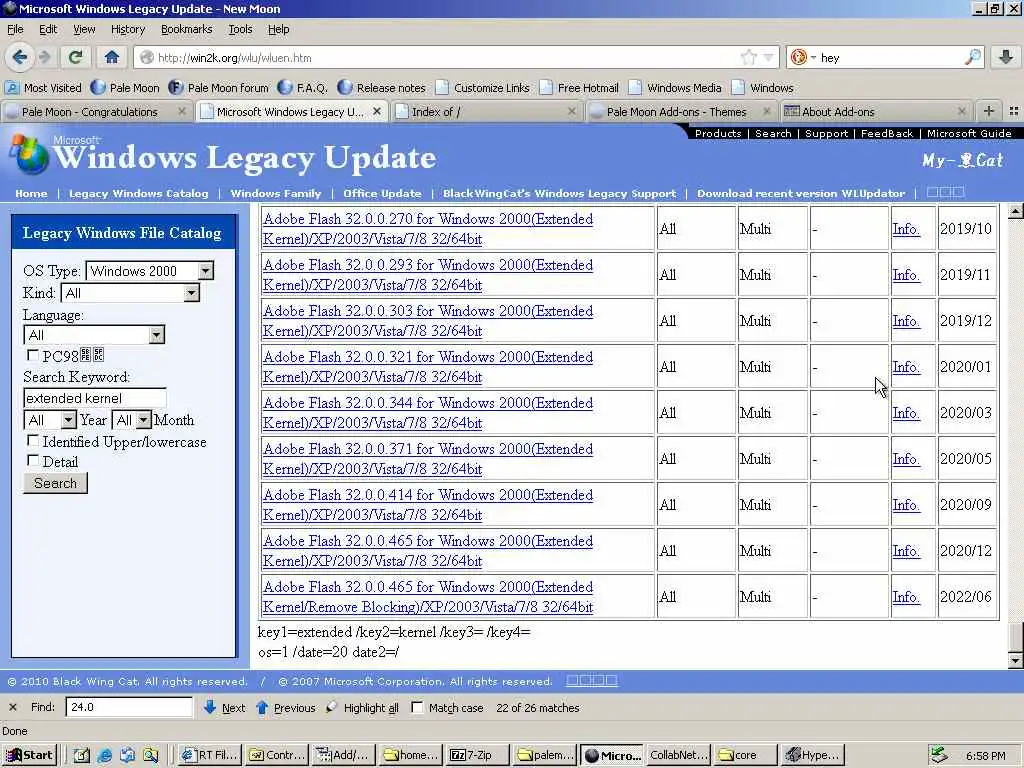Toggle Highlight all in Find bar
Viewport: 1024px width, 768px height.
[362, 707]
